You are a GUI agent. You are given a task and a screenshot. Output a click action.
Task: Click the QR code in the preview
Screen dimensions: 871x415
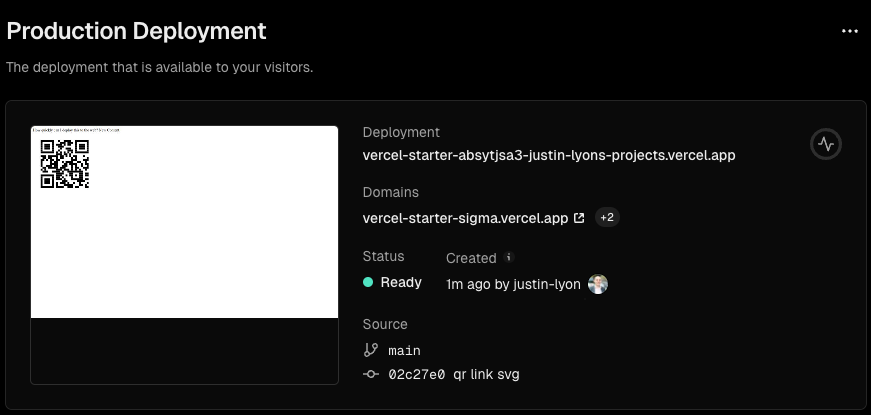pos(65,164)
